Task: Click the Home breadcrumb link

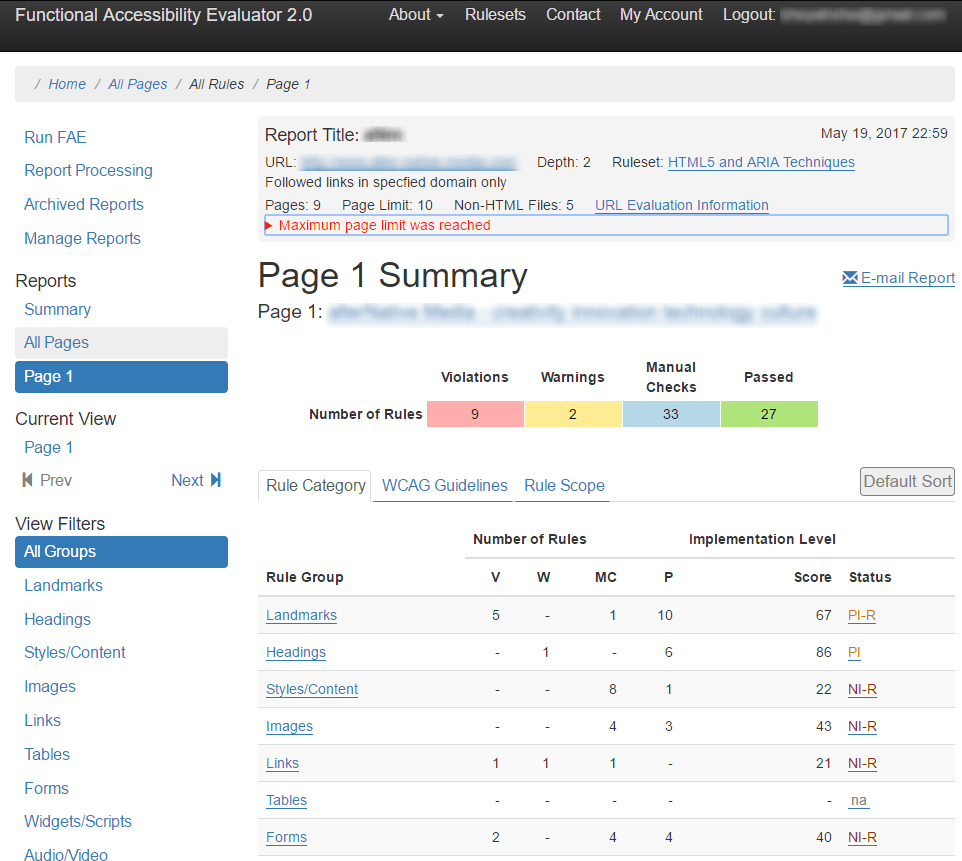Action: coord(67,84)
